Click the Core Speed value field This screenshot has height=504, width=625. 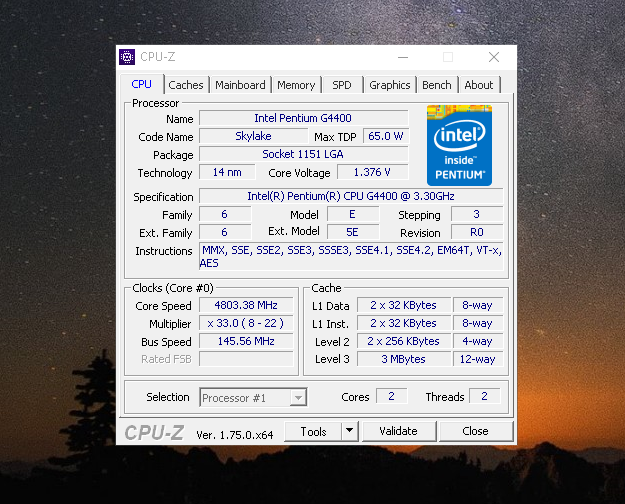(246, 305)
